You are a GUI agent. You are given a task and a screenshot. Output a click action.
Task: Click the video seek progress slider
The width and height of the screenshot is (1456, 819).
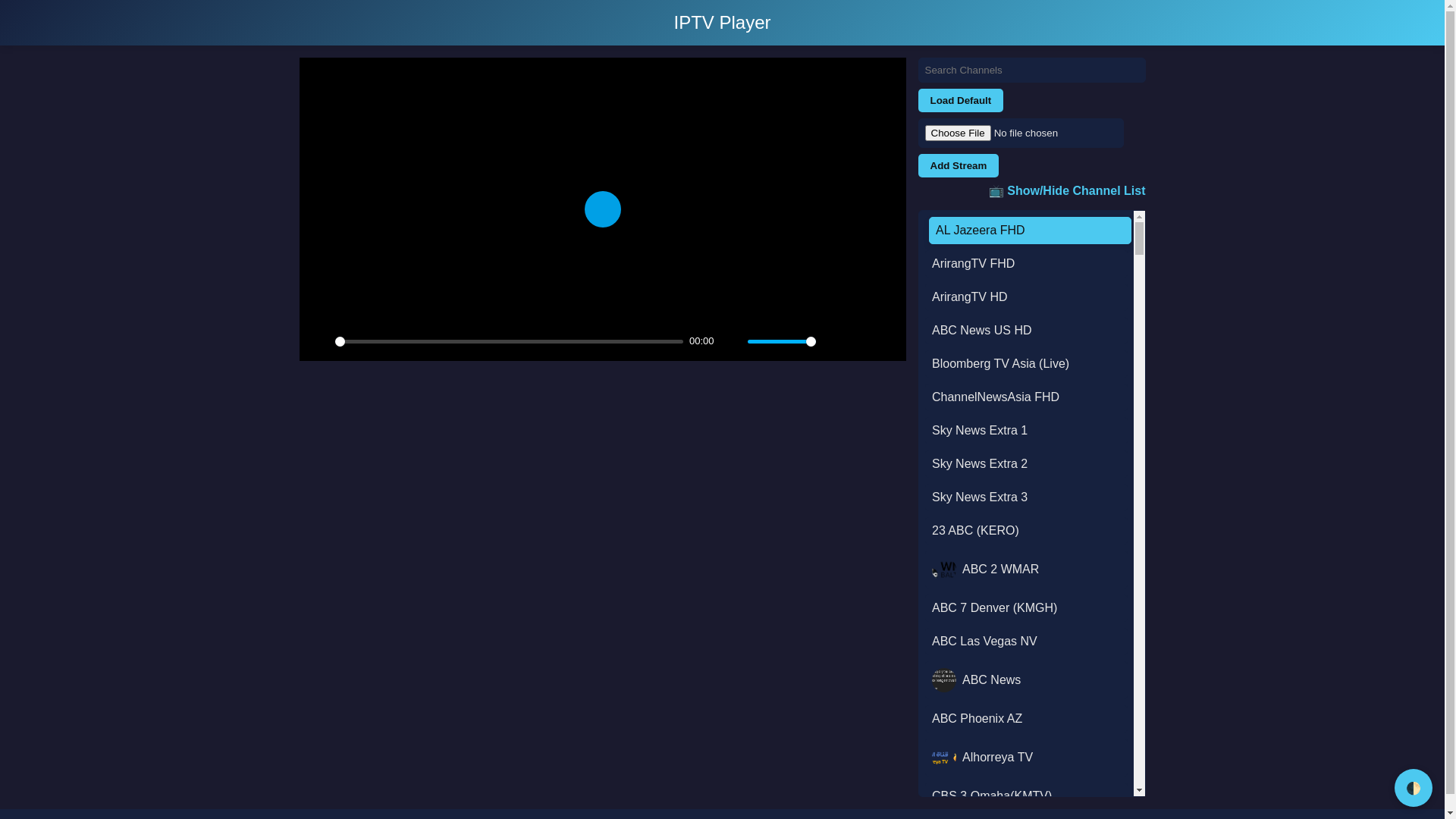(x=509, y=342)
